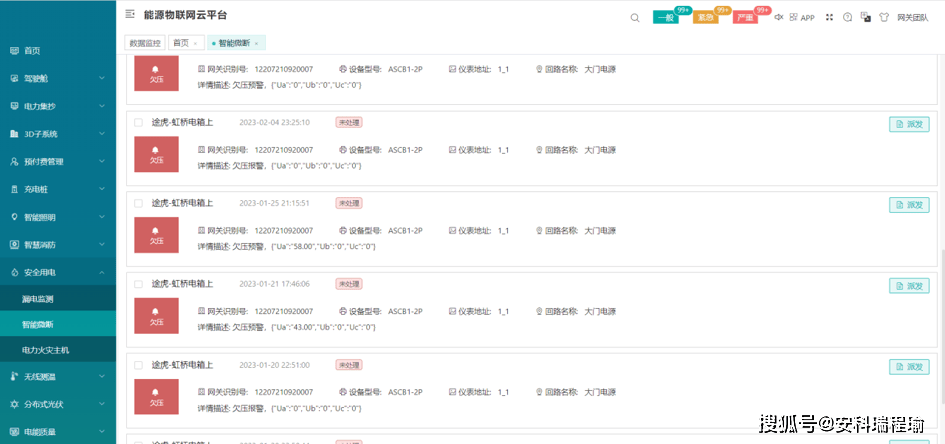The height and width of the screenshot is (444, 945).
Task: Collapse sidebar using the hamburger menu icon
Action: pos(130,14)
